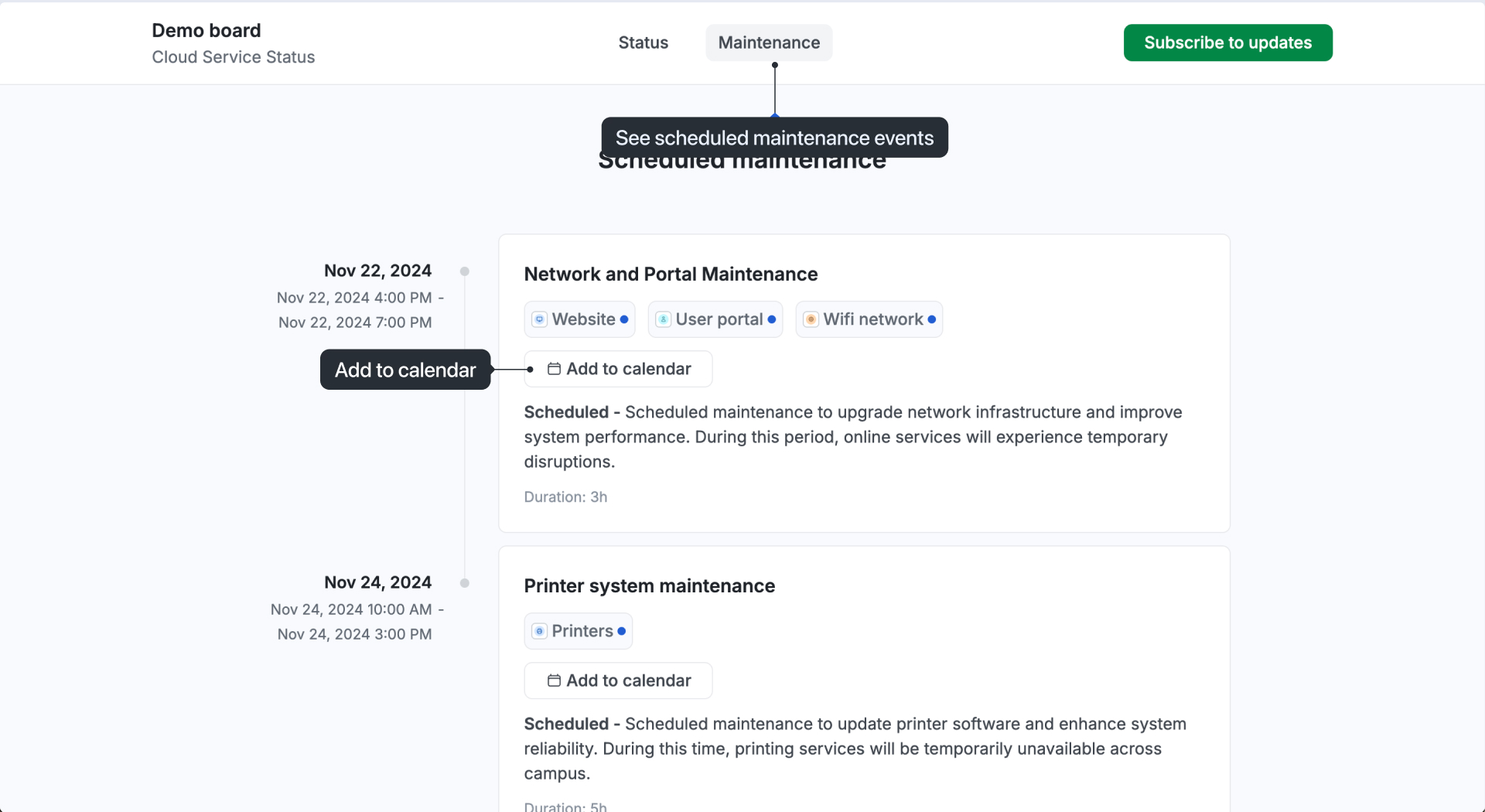Click the Website status dot
This screenshot has width=1485, height=812.
[x=624, y=319]
